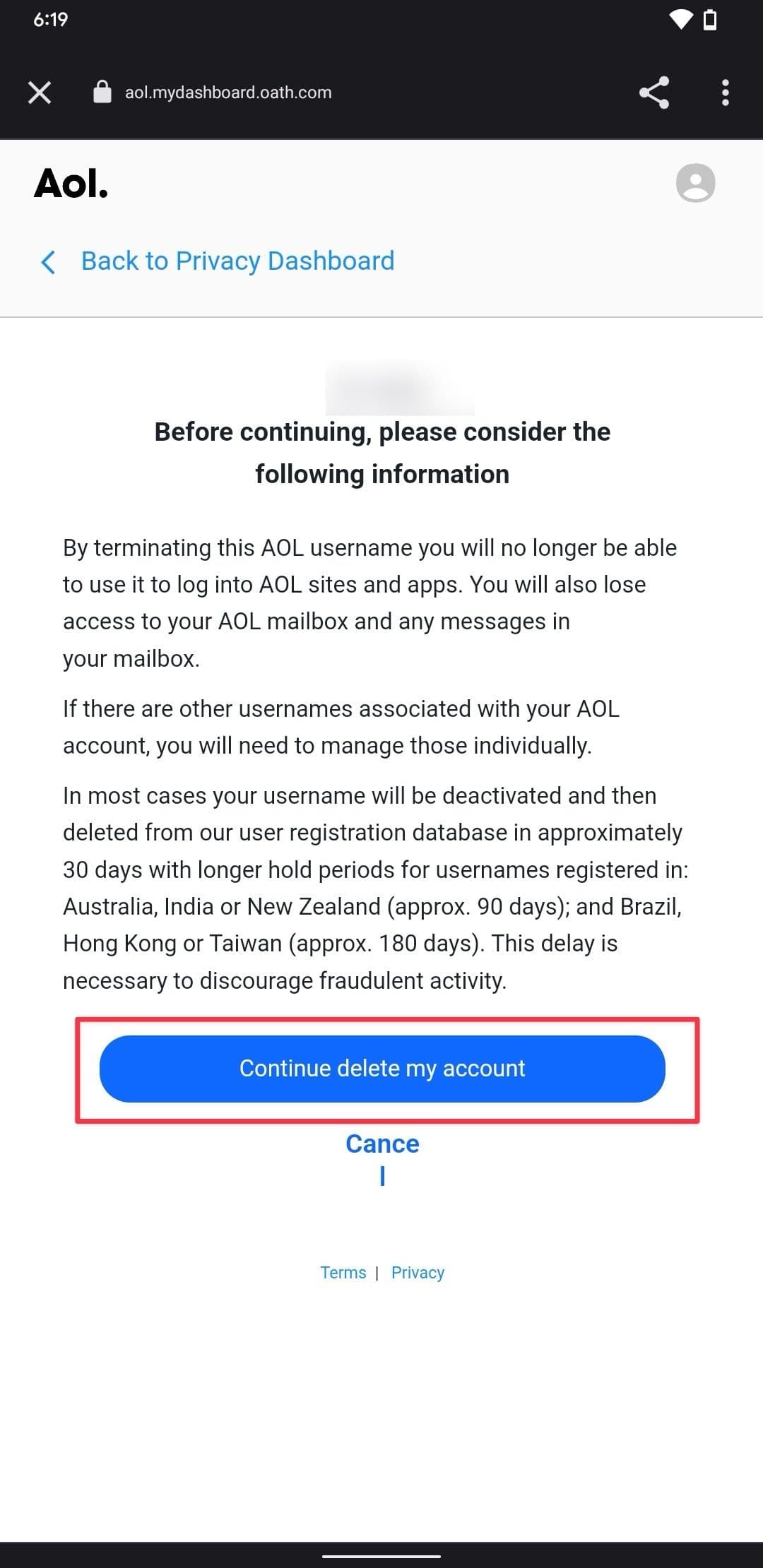Click the Aol logo
The height and width of the screenshot is (1568, 763).
coord(71,184)
